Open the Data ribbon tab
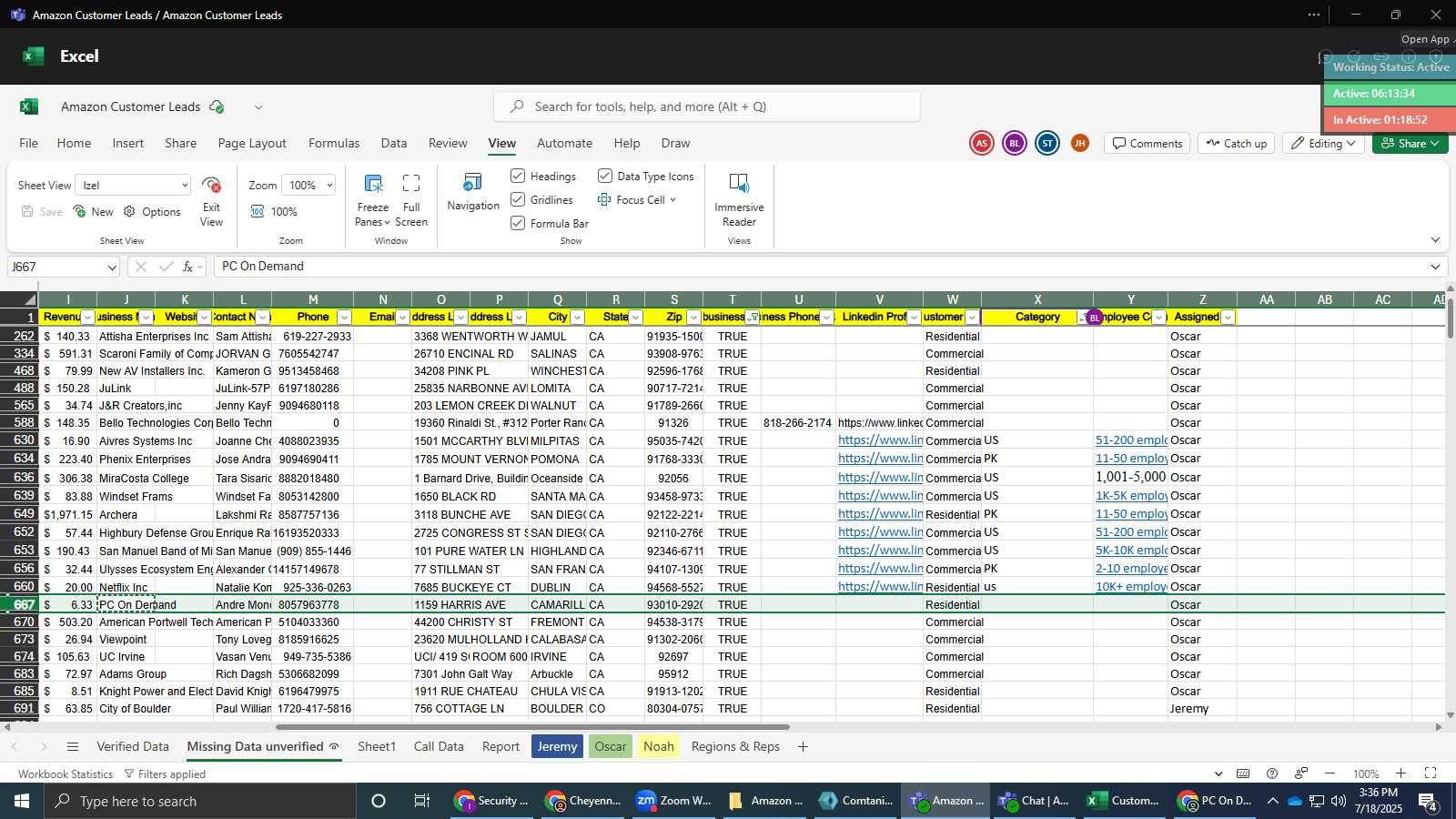 pos(394,143)
